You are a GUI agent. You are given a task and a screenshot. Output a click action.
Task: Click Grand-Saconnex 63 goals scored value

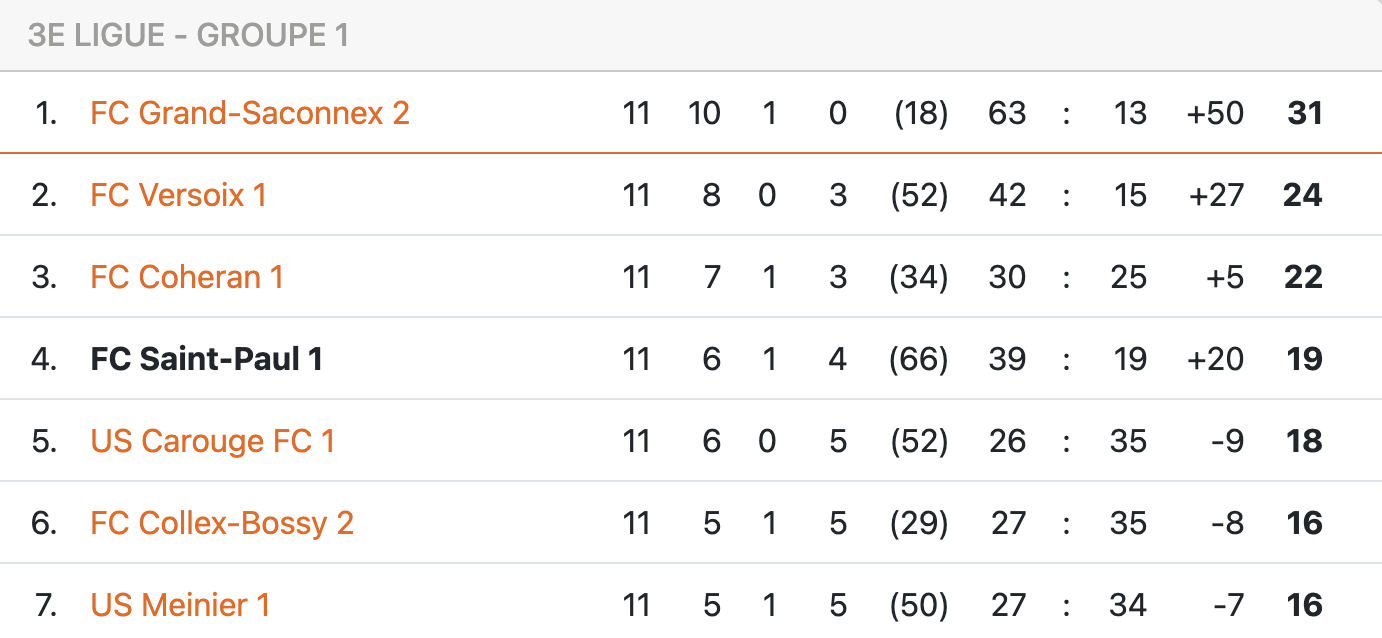tap(1007, 113)
